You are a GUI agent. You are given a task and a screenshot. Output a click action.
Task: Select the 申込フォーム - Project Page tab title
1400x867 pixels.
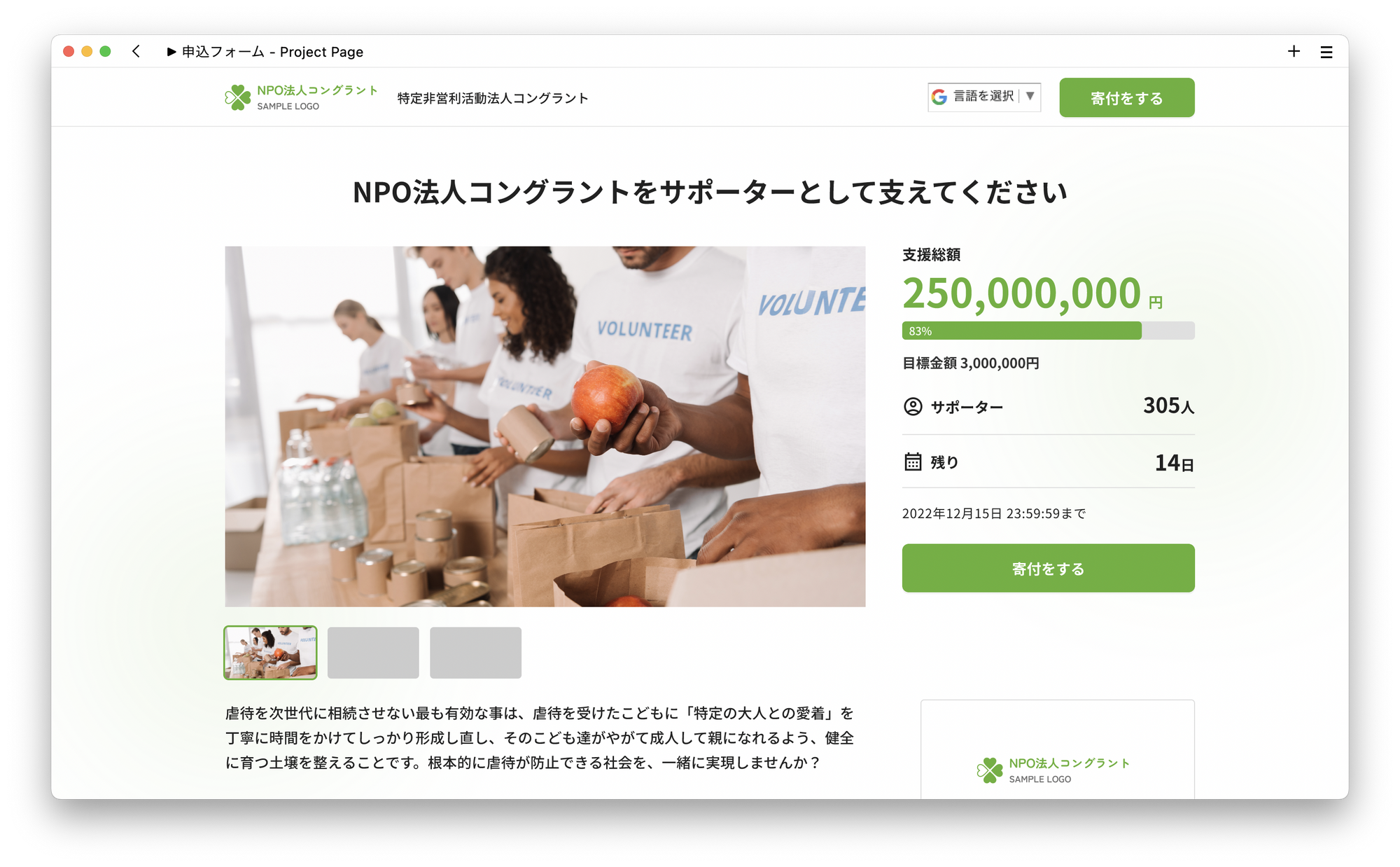point(272,52)
